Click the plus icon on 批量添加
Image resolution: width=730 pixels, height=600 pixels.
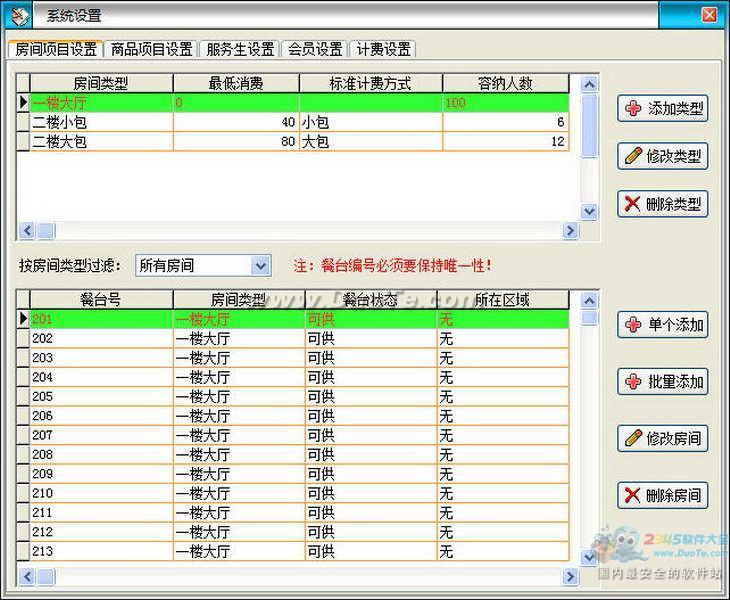tap(633, 382)
